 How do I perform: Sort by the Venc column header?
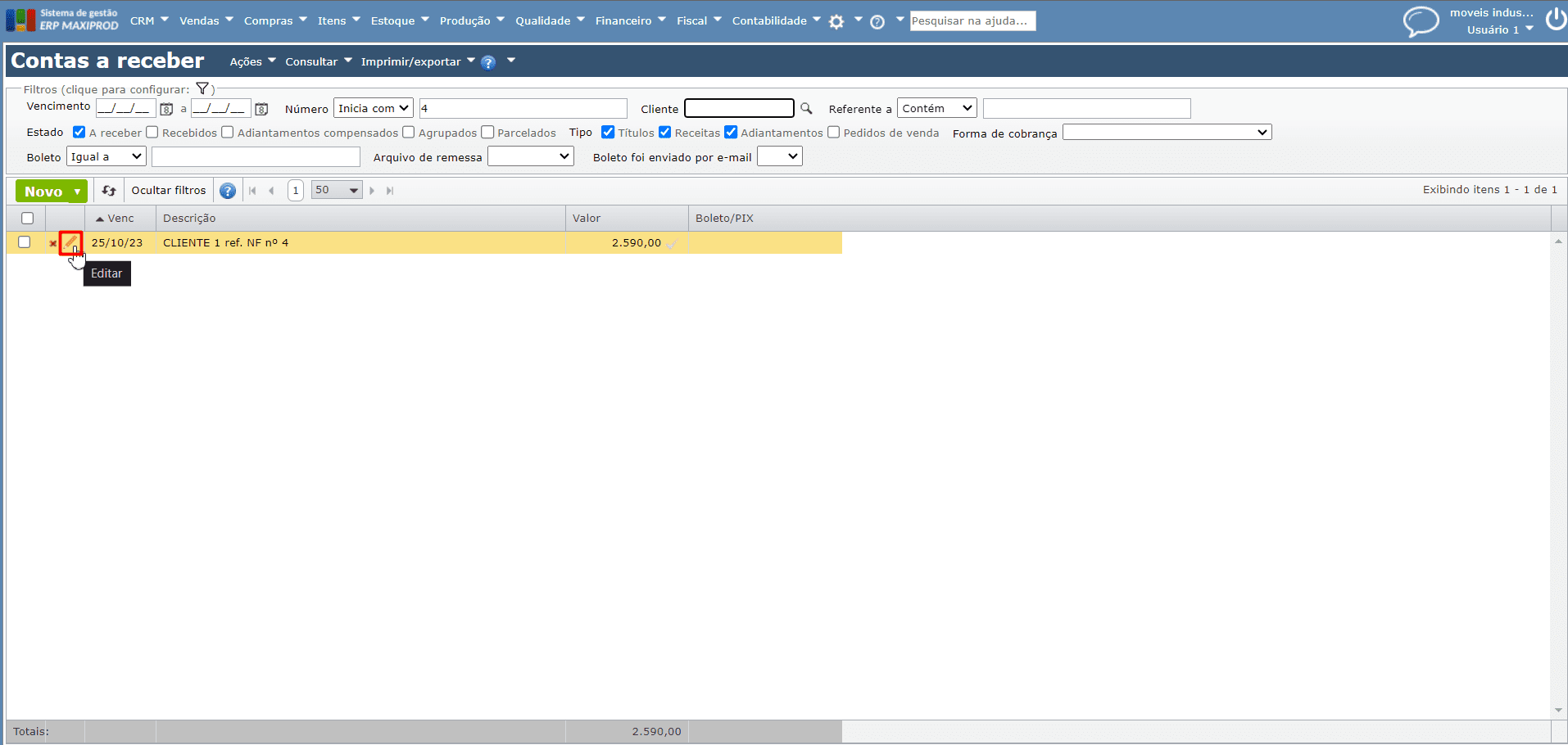point(120,218)
